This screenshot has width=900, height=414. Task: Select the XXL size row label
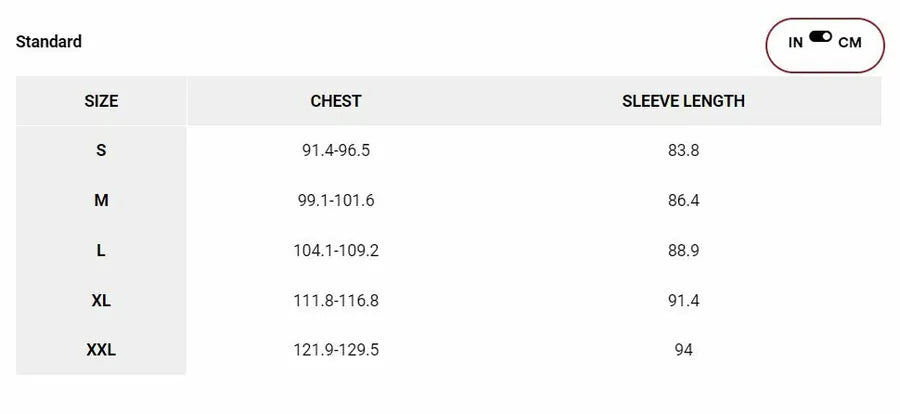(x=101, y=350)
